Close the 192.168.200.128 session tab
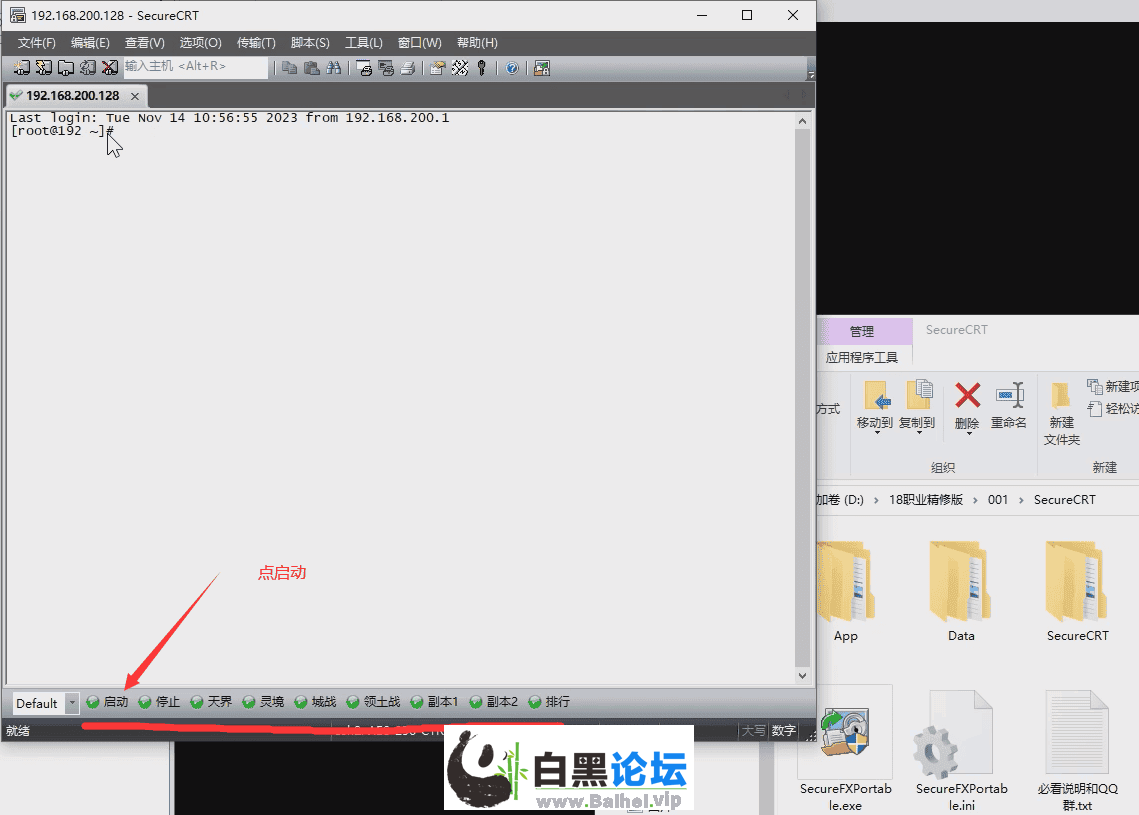This screenshot has width=1139, height=815. (134, 96)
